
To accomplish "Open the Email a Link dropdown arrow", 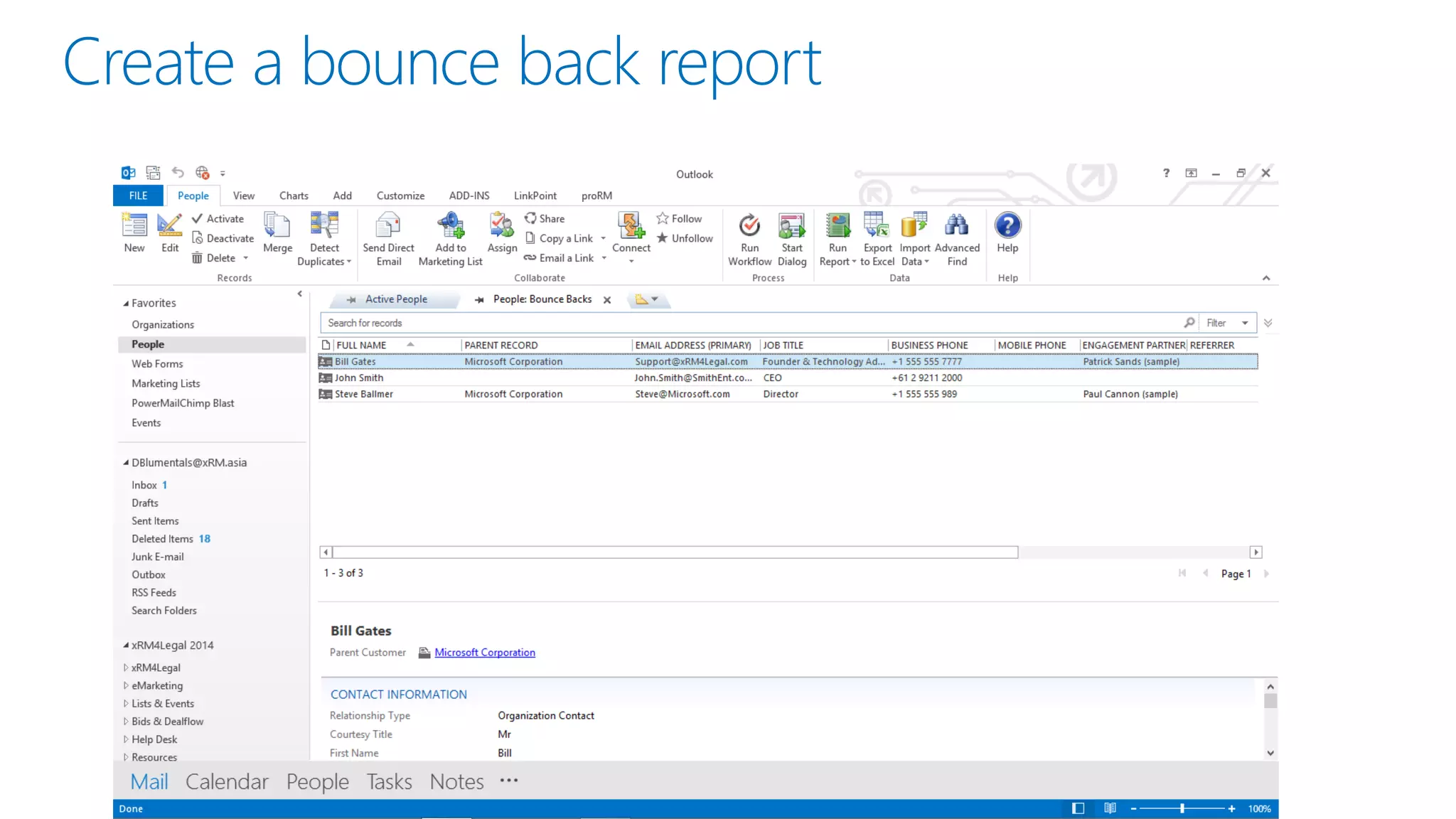I will tap(604, 258).
